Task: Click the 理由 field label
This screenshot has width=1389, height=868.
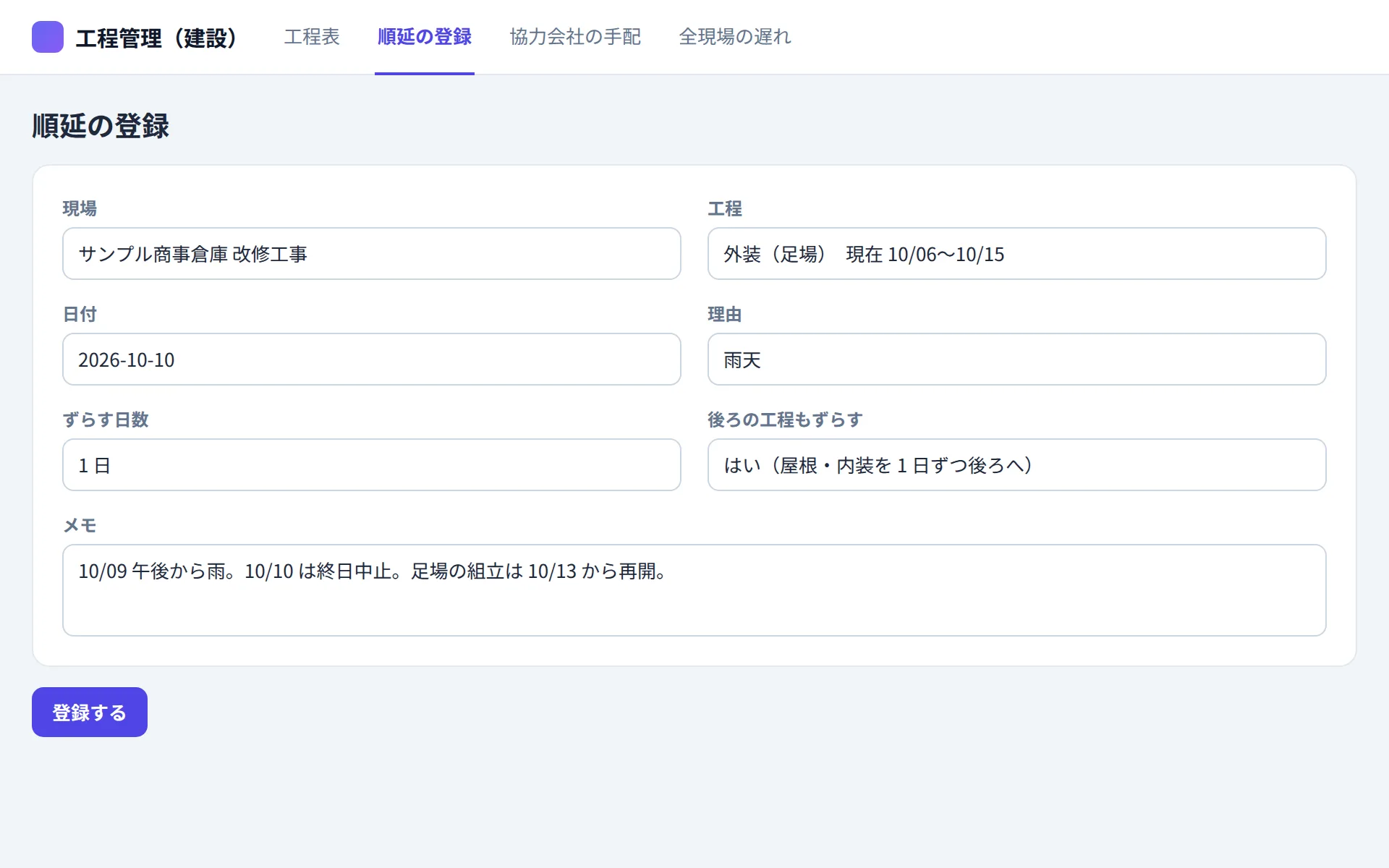Action: click(725, 314)
